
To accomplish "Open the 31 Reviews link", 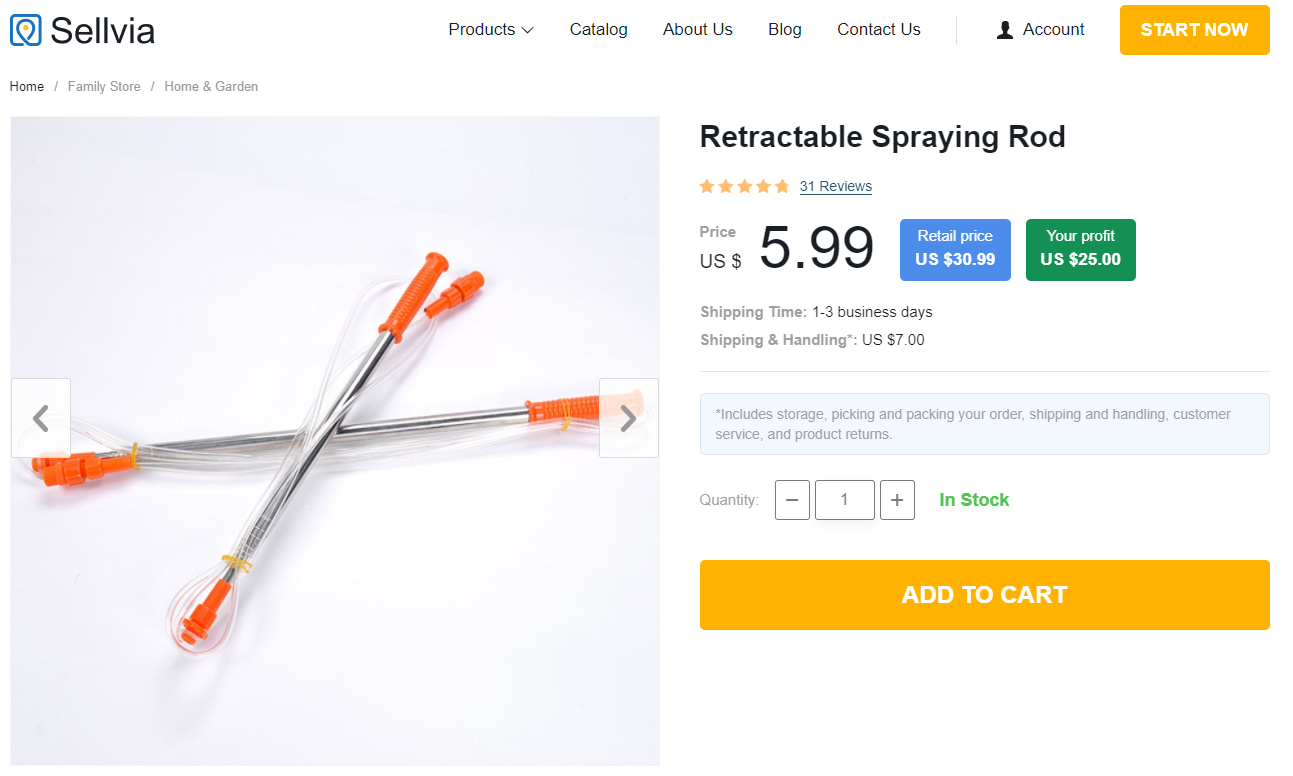I will pos(835,186).
